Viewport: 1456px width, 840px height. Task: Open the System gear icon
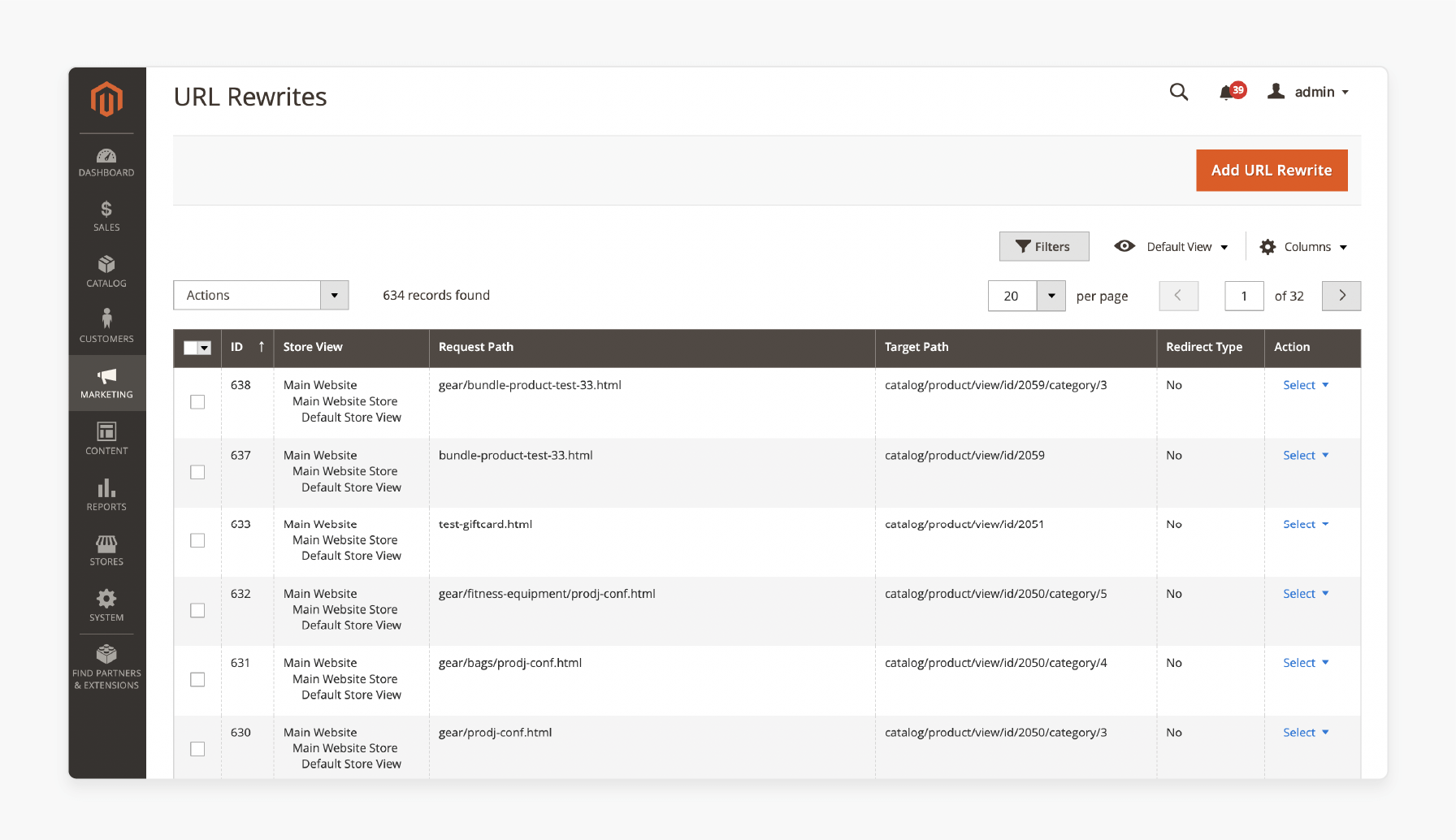(x=106, y=599)
